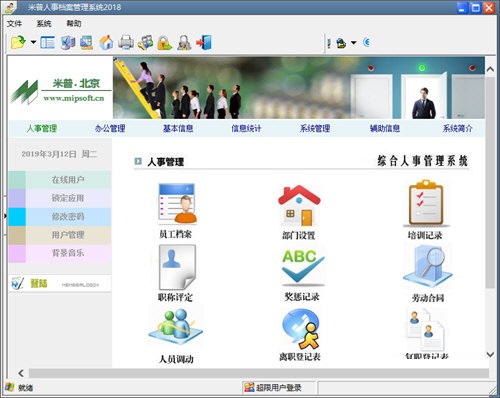
Task: Click the 人事管理 section heading arrow icon
Action: (138, 161)
